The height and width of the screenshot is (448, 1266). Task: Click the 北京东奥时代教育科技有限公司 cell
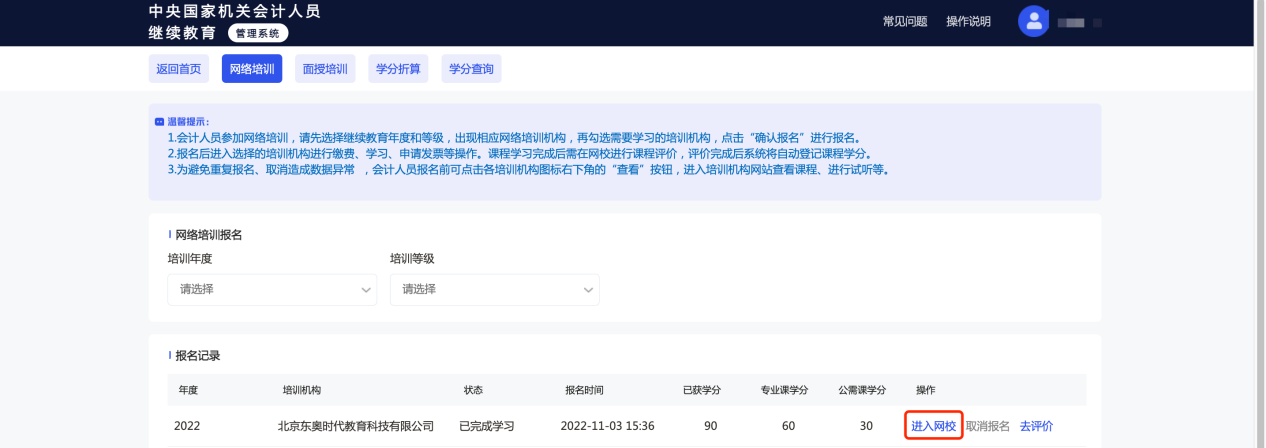point(356,426)
